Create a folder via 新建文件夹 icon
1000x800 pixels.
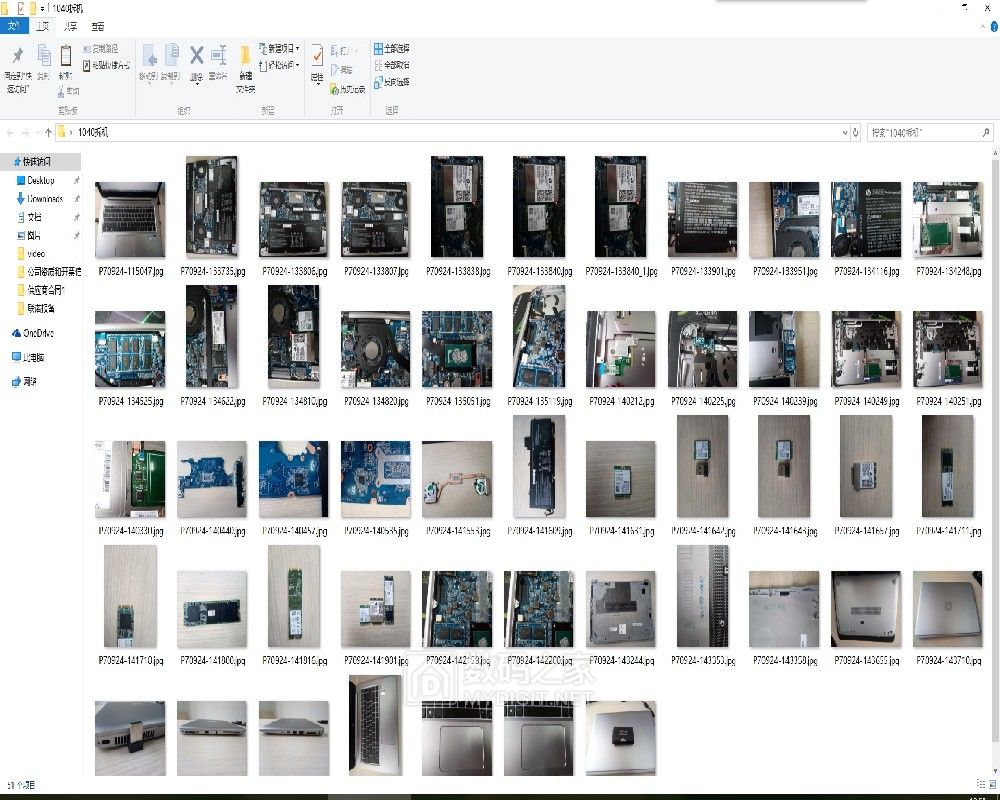click(245, 58)
